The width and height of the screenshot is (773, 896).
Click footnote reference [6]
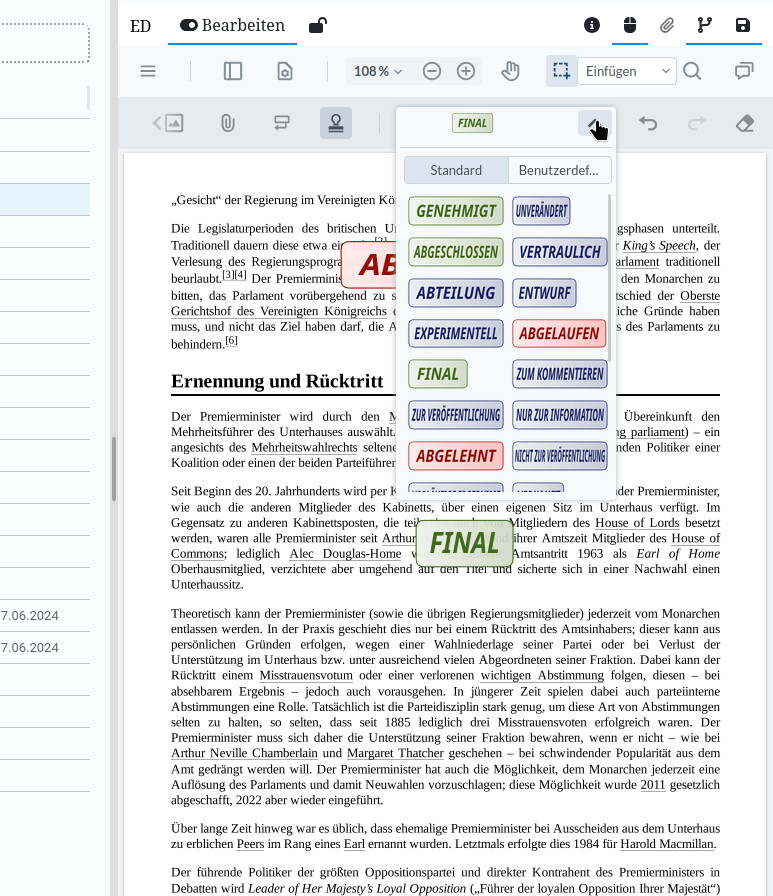tap(231, 341)
